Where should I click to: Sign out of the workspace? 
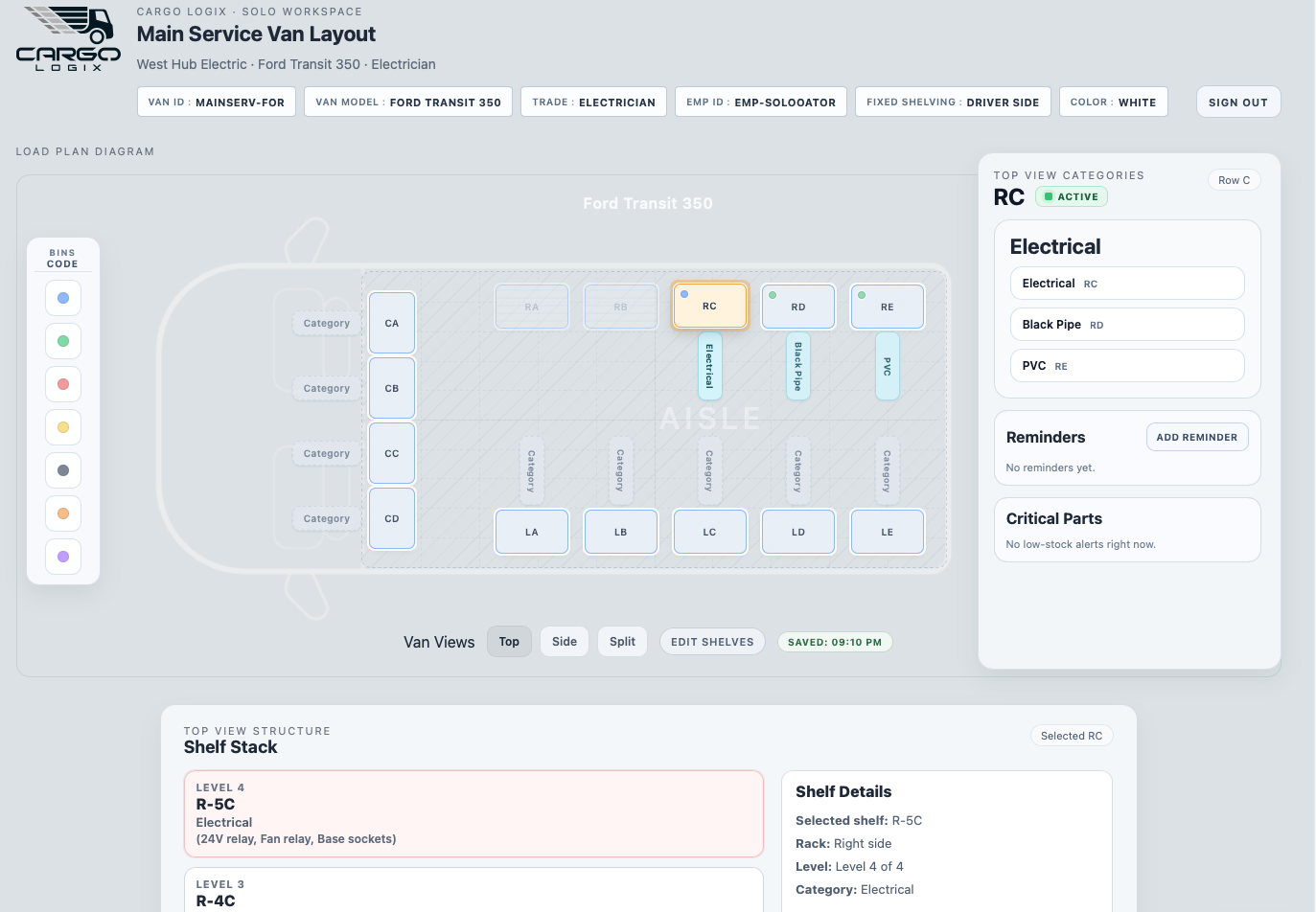click(1238, 103)
